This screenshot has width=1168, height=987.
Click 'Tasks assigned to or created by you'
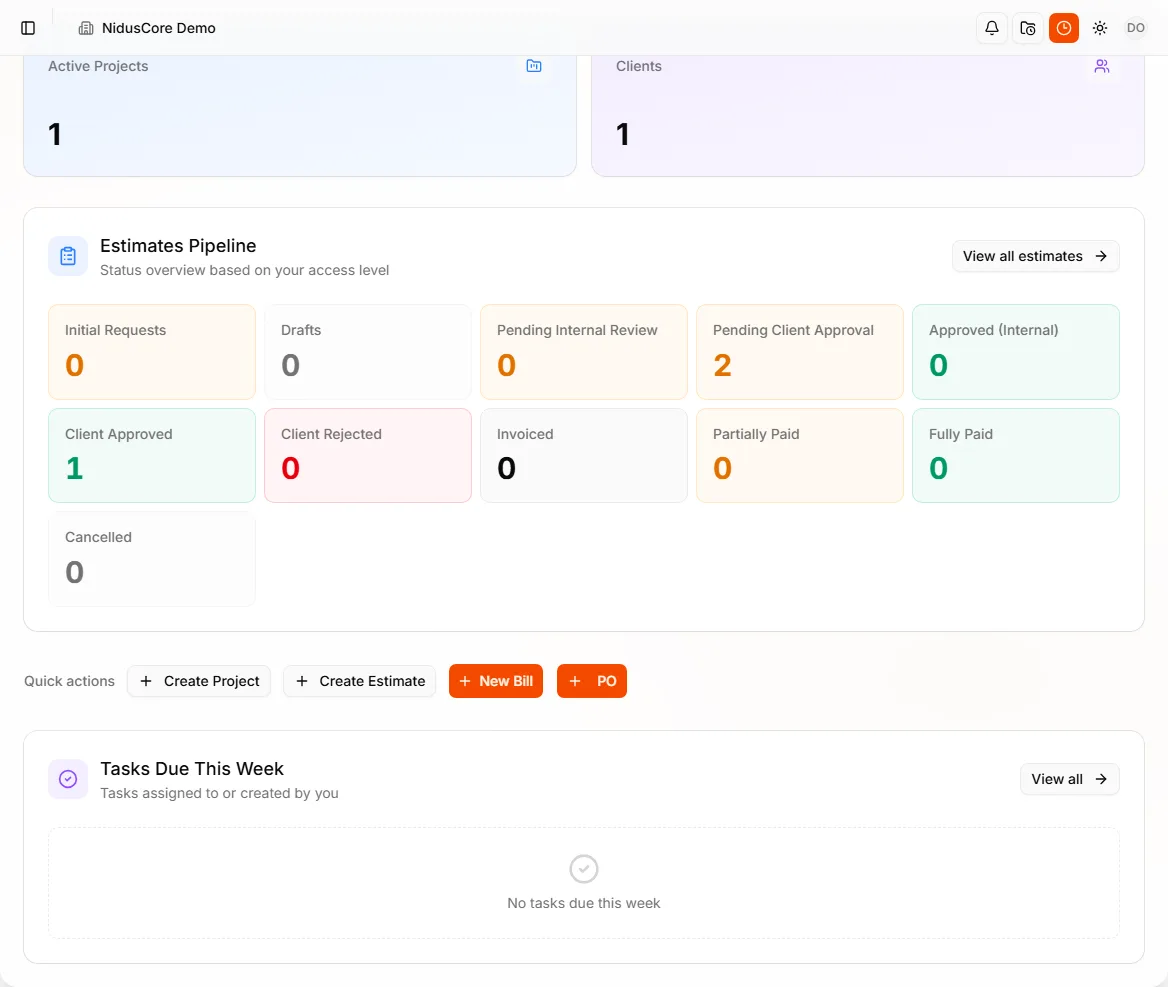coord(219,793)
